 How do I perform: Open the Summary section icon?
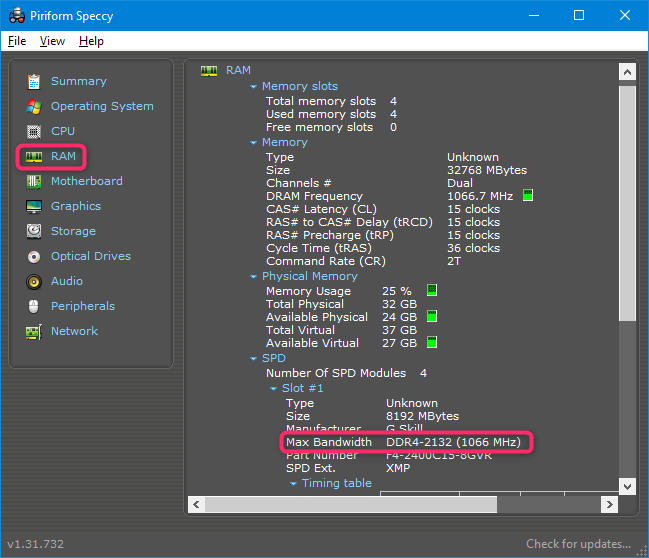click(34, 82)
